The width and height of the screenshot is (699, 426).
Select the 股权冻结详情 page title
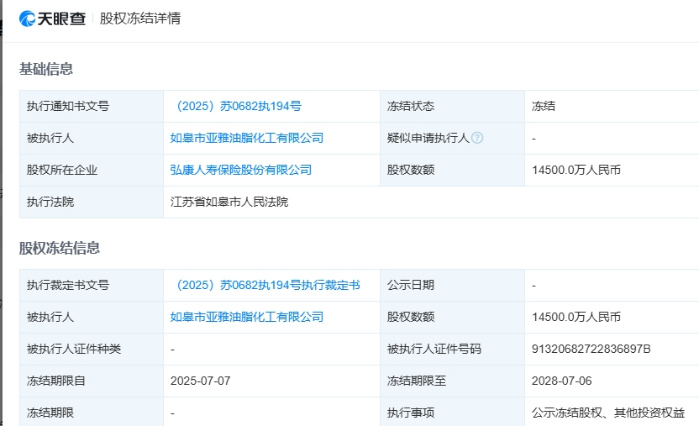pyautogui.click(x=140, y=19)
